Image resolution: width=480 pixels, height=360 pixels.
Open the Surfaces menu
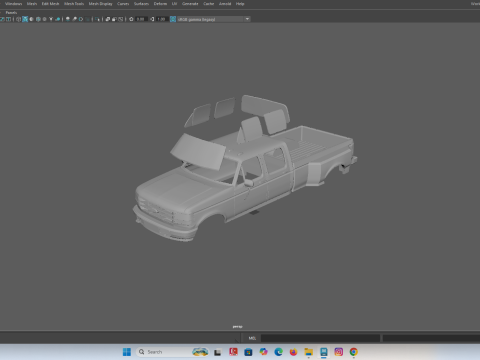click(x=141, y=4)
